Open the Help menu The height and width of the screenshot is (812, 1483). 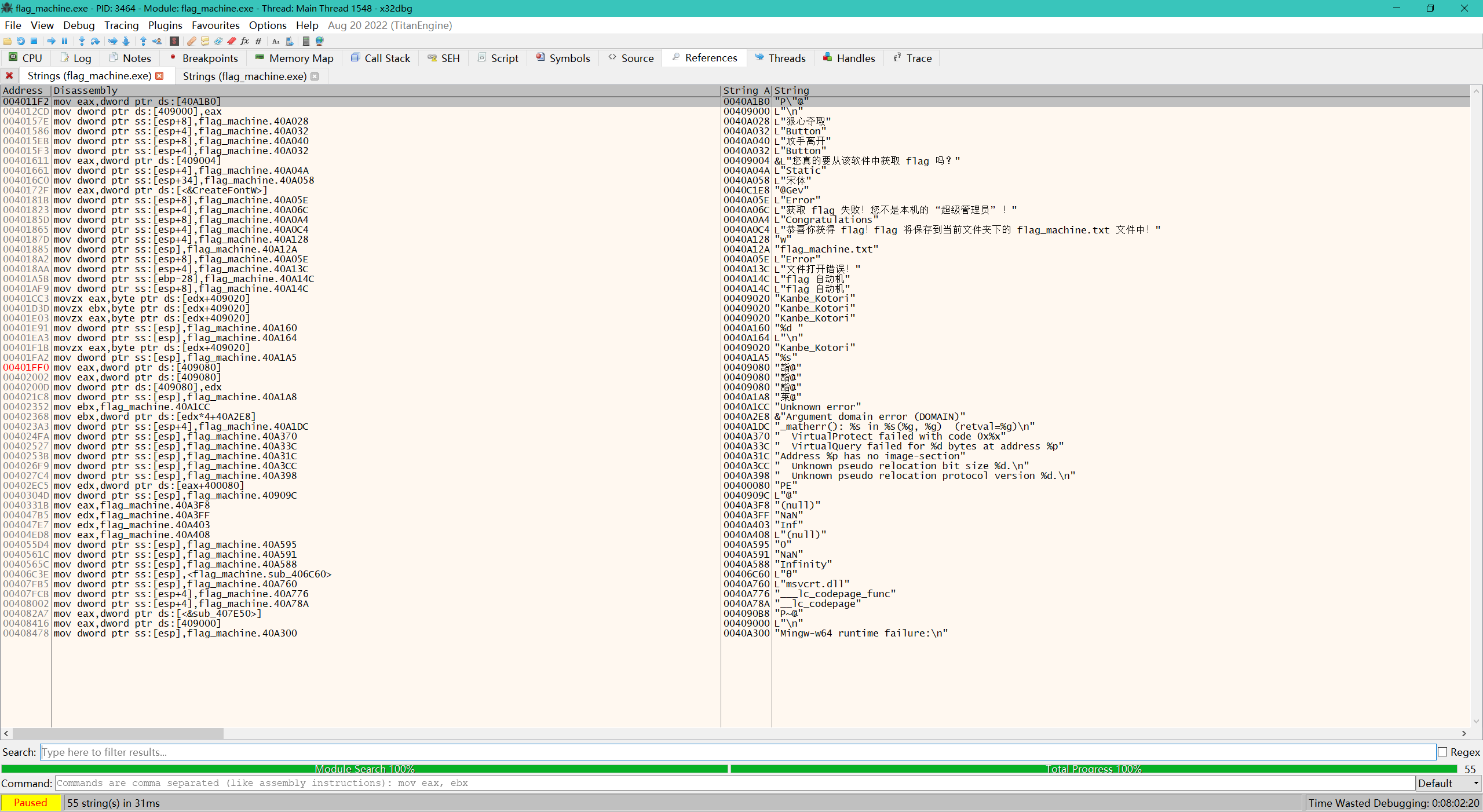tap(307, 25)
